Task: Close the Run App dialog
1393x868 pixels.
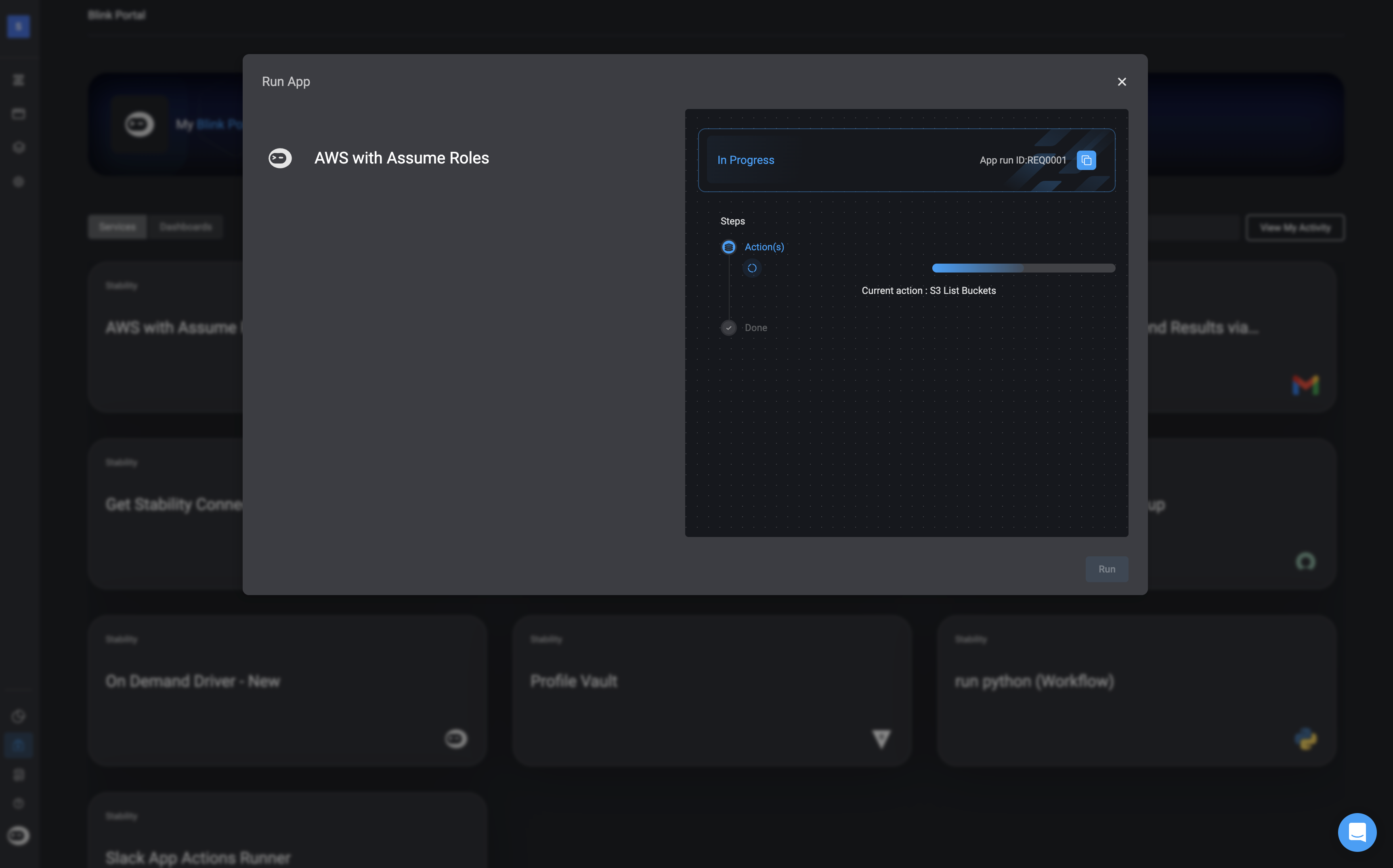Action: (1122, 82)
